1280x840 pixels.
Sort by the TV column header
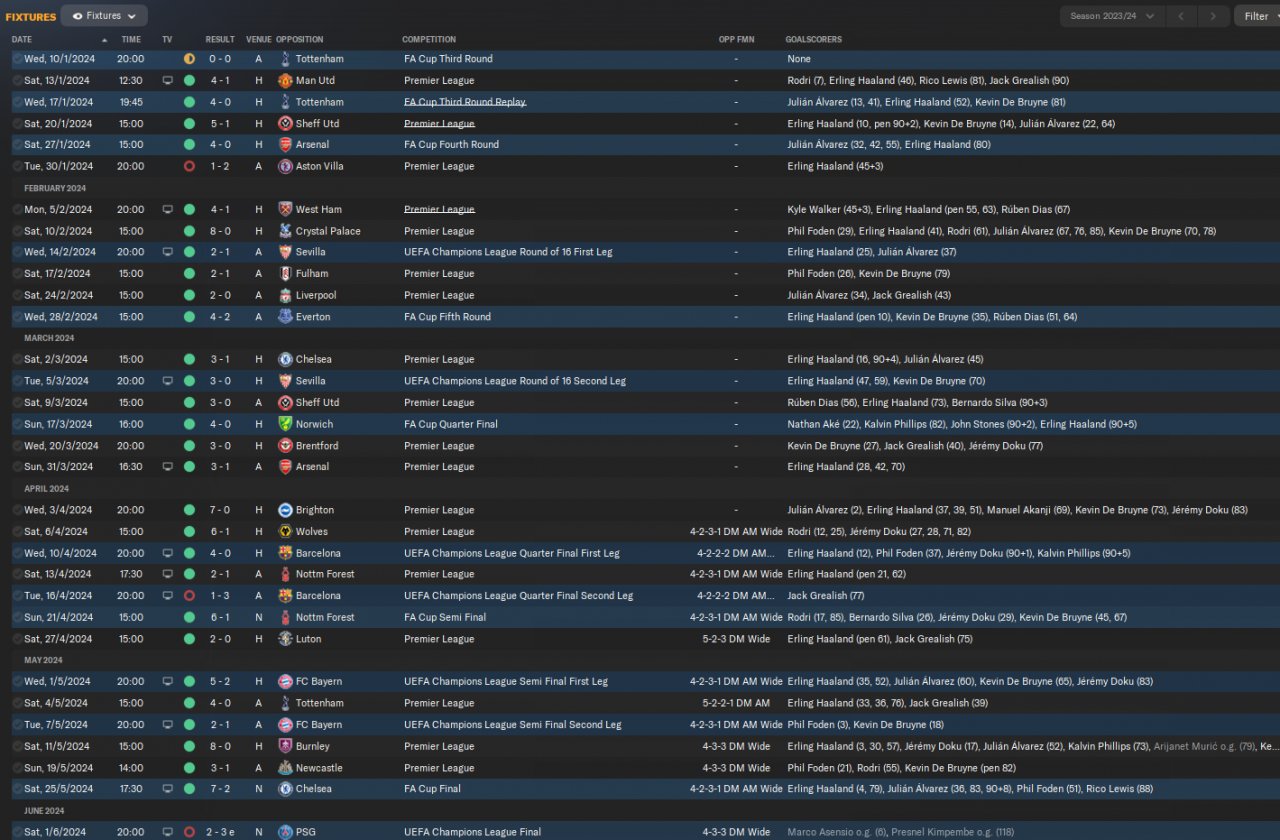tap(167, 40)
